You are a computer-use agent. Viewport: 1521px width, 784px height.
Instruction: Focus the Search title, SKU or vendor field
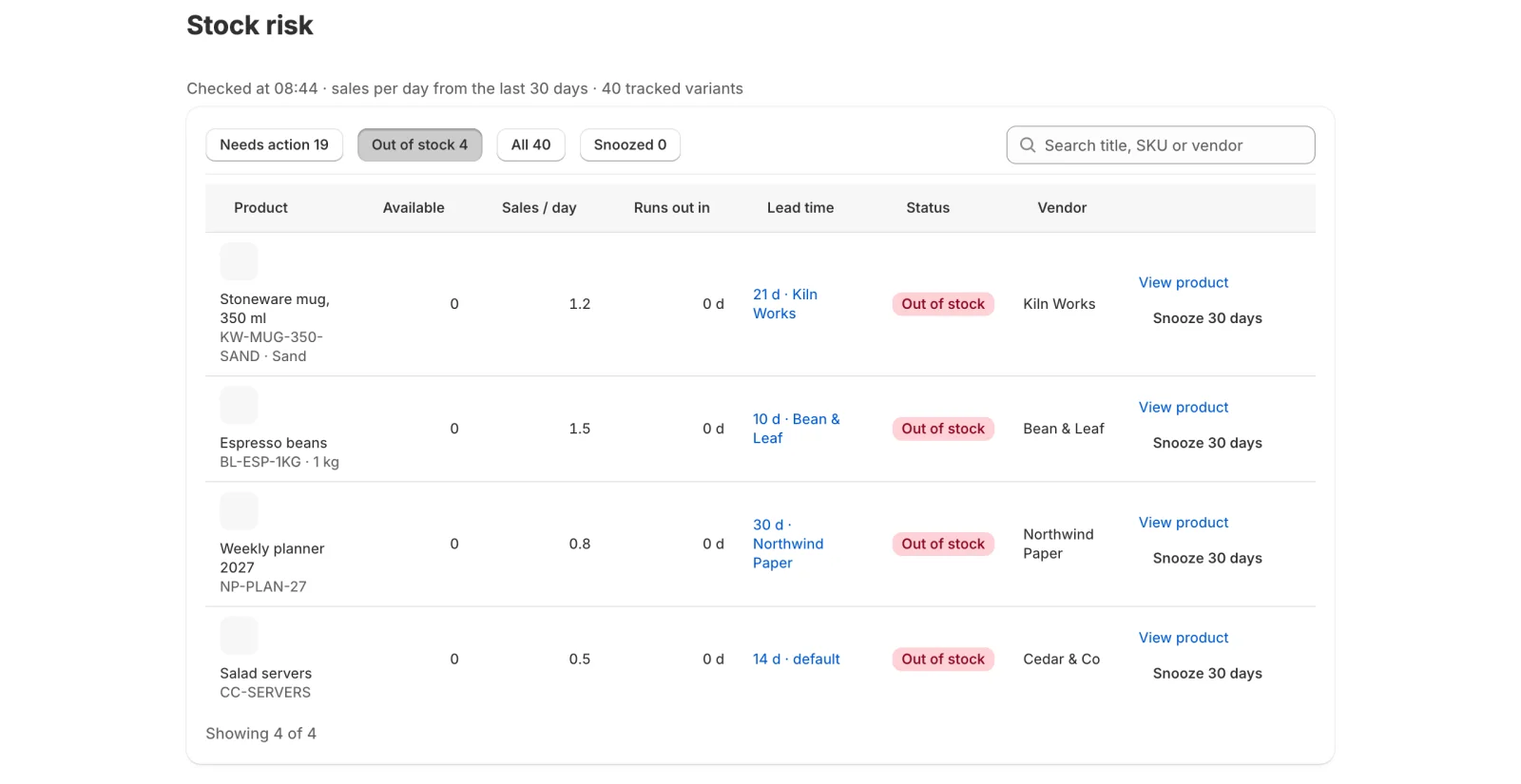click(1161, 145)
